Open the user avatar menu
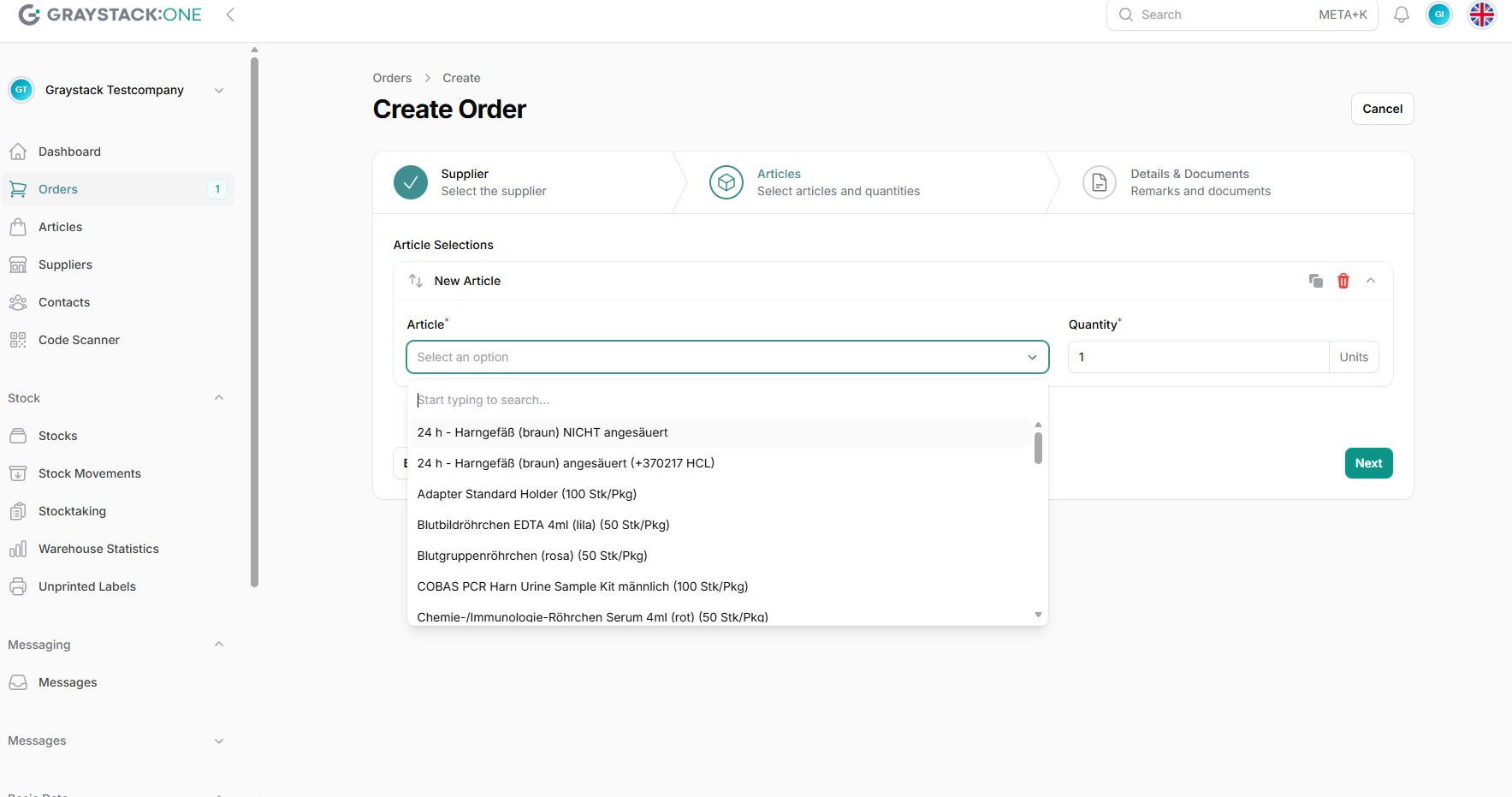 [1439, 15]
